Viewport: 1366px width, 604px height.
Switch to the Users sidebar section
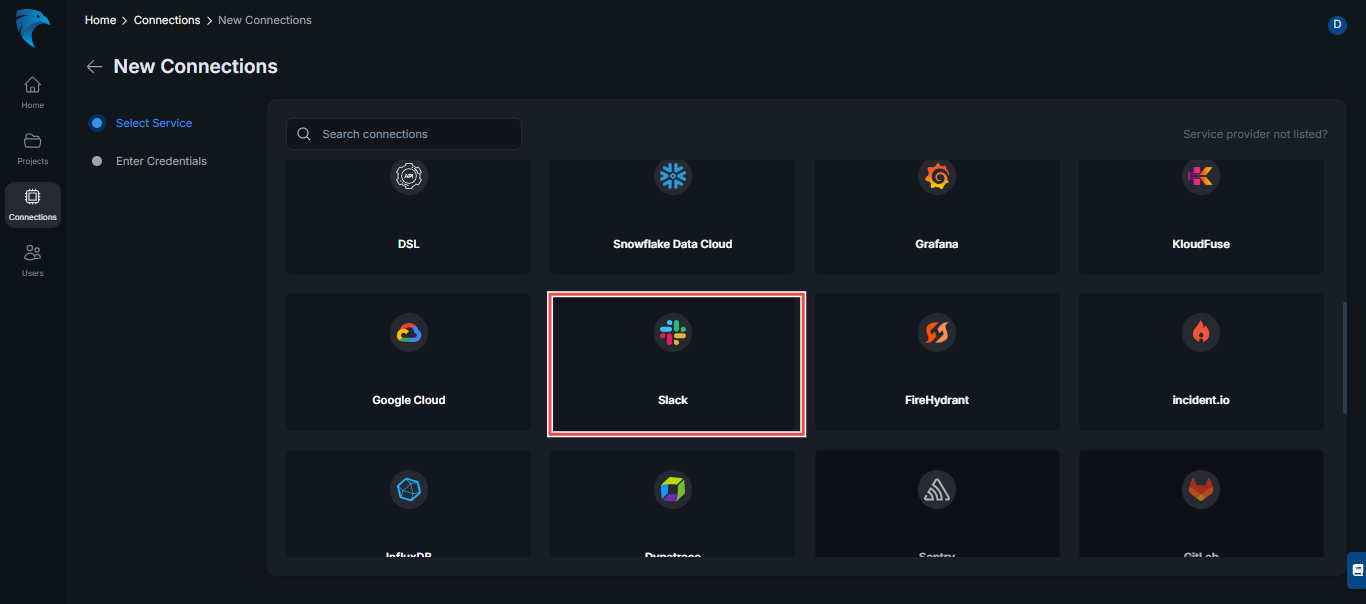[32, 258]
